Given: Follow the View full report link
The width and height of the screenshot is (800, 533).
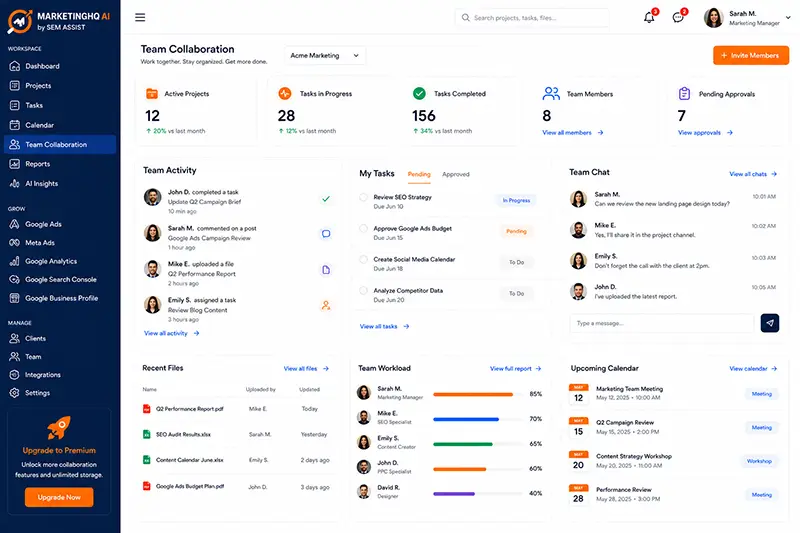Looking at the screenshot, I should (515, 368).
